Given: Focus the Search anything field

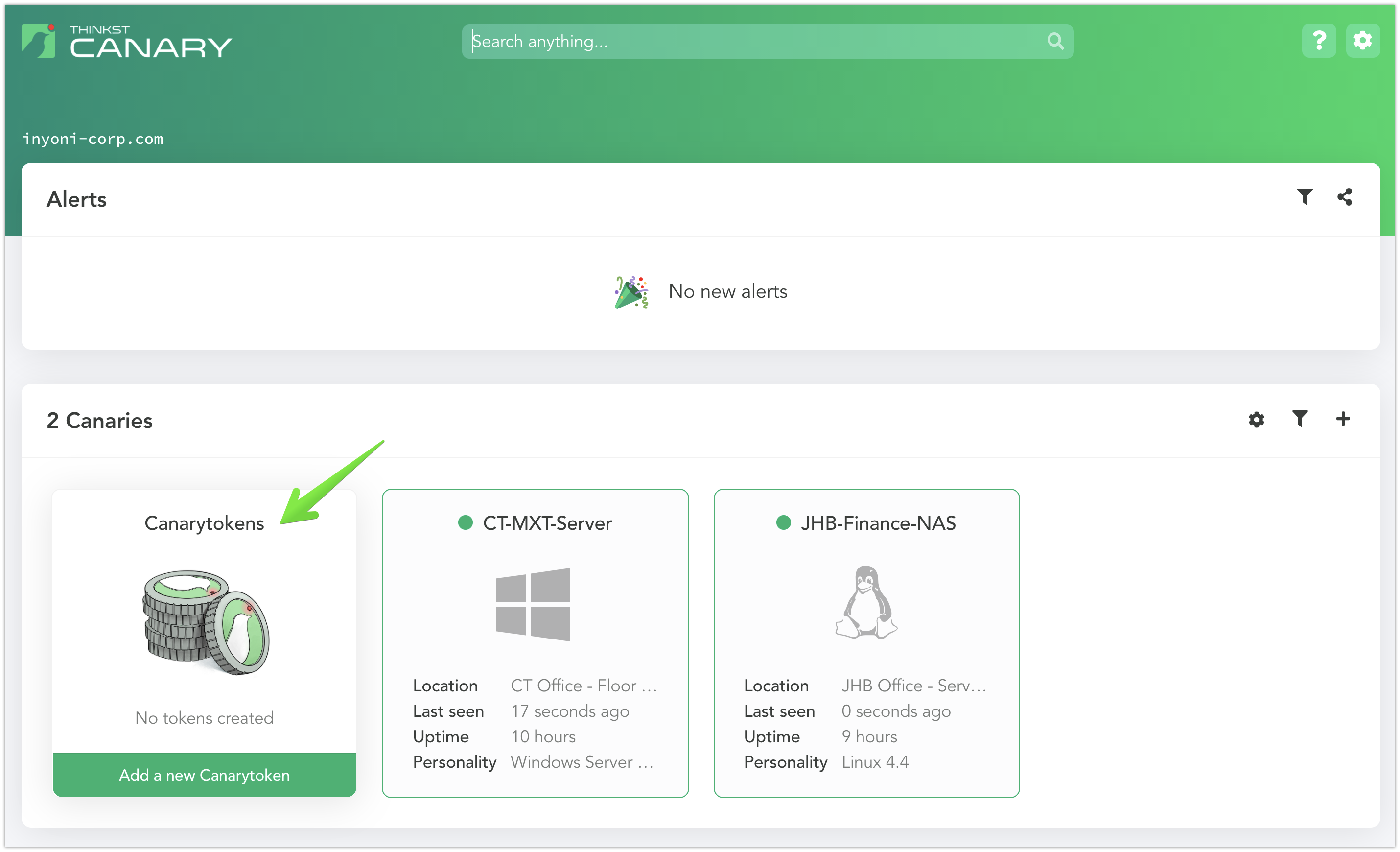Looking at the screenshot, I should (x=767, y=42).
